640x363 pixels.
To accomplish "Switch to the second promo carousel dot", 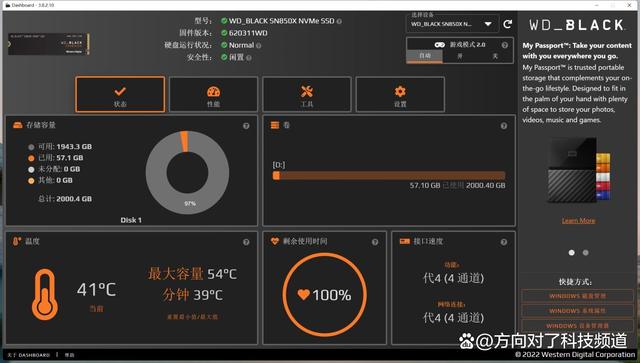I will [x=586, y=253].
